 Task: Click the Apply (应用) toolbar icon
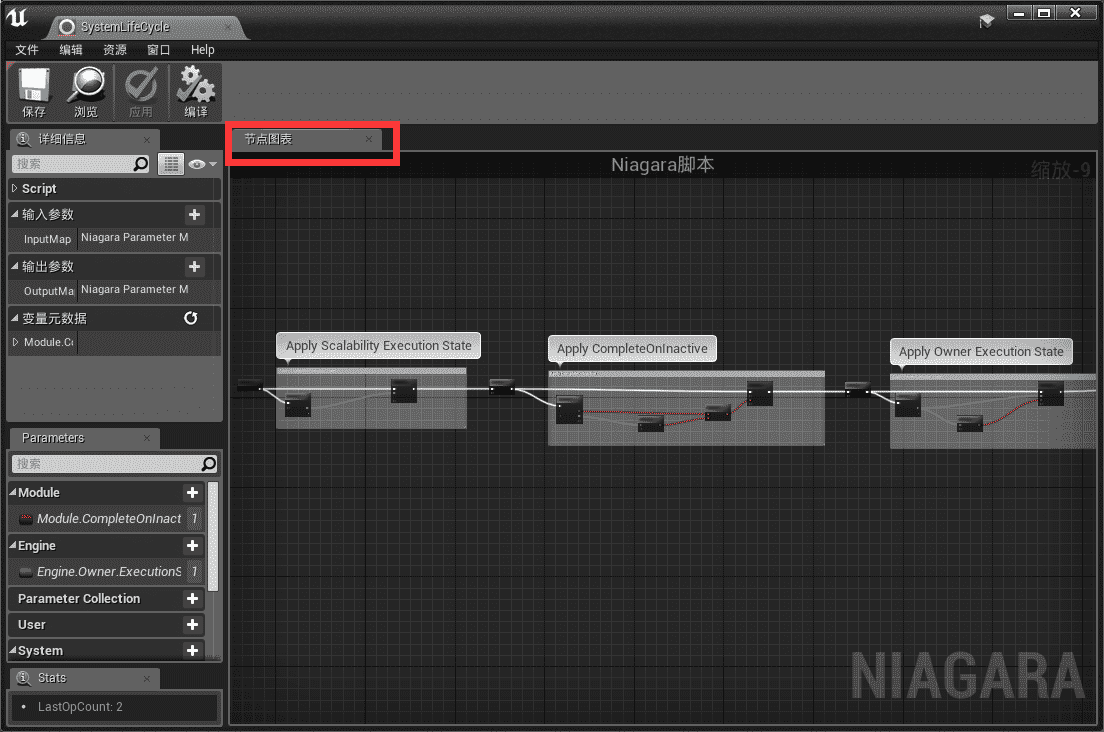pyautogui.click(x=141, y=87)
